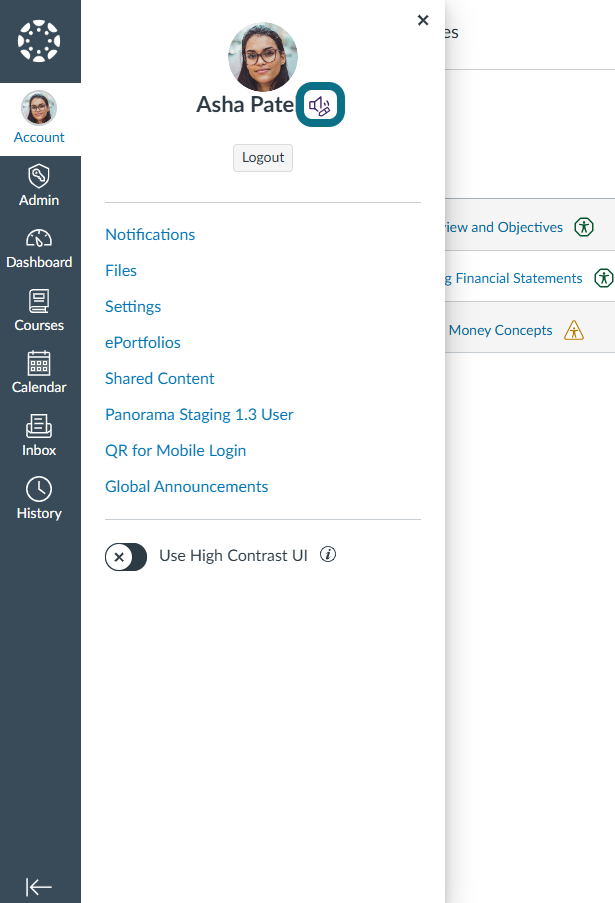Click the Financial Statements module link

514,279
